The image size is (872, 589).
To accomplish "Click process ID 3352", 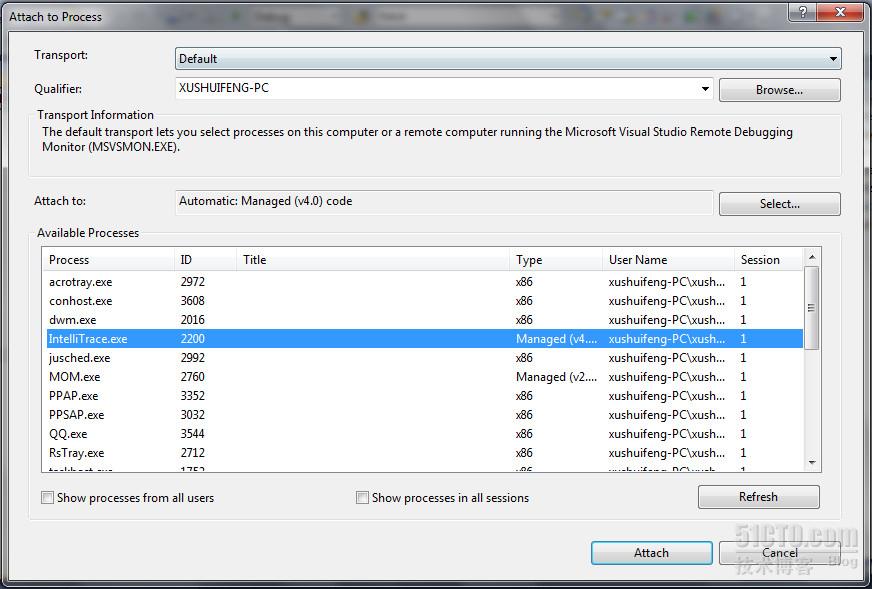I will tap(192, 395).
